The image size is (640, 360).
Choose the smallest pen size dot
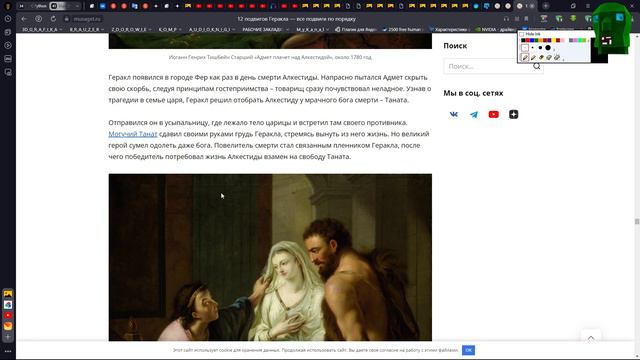coord(532,48)
